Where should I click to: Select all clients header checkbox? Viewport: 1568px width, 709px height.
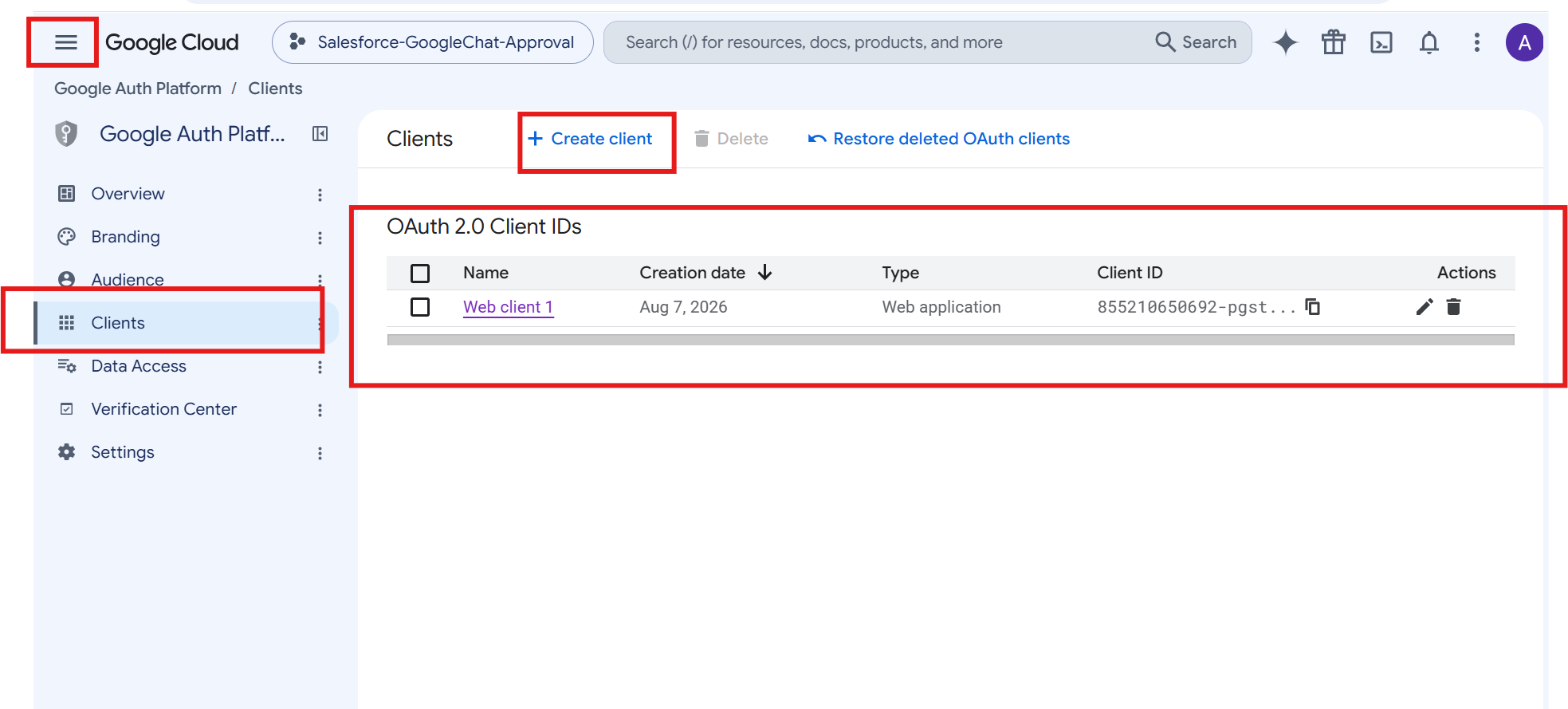(x=420, y=274)
